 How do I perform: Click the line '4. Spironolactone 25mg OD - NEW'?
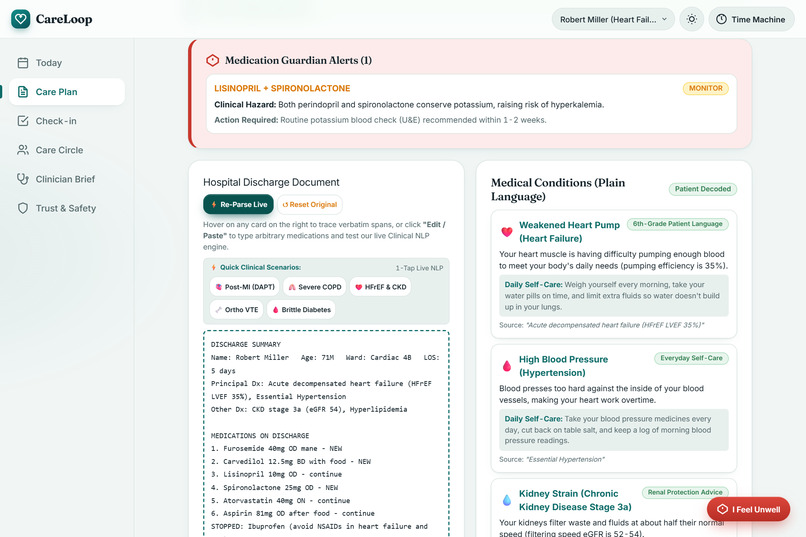(274, 488)
